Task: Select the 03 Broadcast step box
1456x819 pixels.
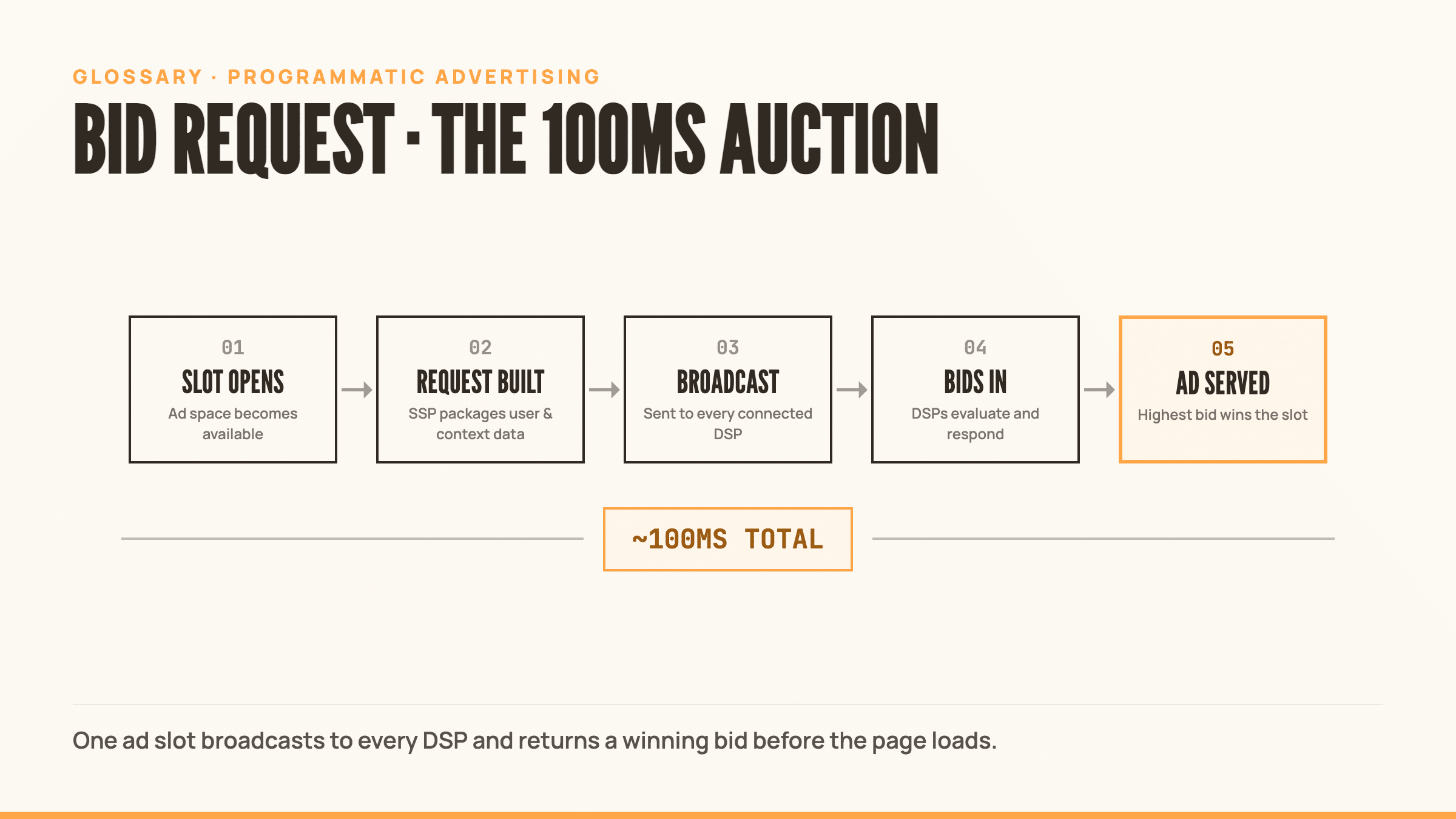Action: click(728, 389)
